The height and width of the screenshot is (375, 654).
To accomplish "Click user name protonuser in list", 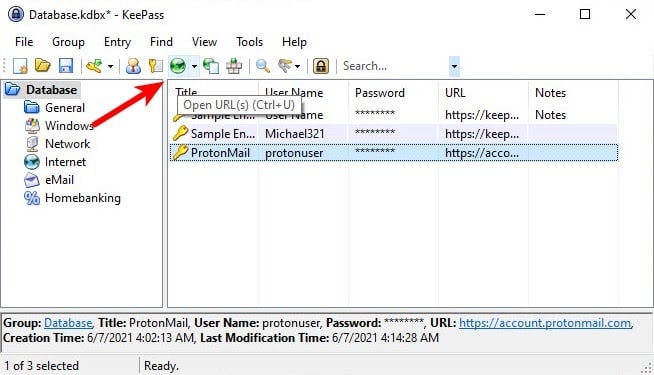I will click(x=294, y=153).
